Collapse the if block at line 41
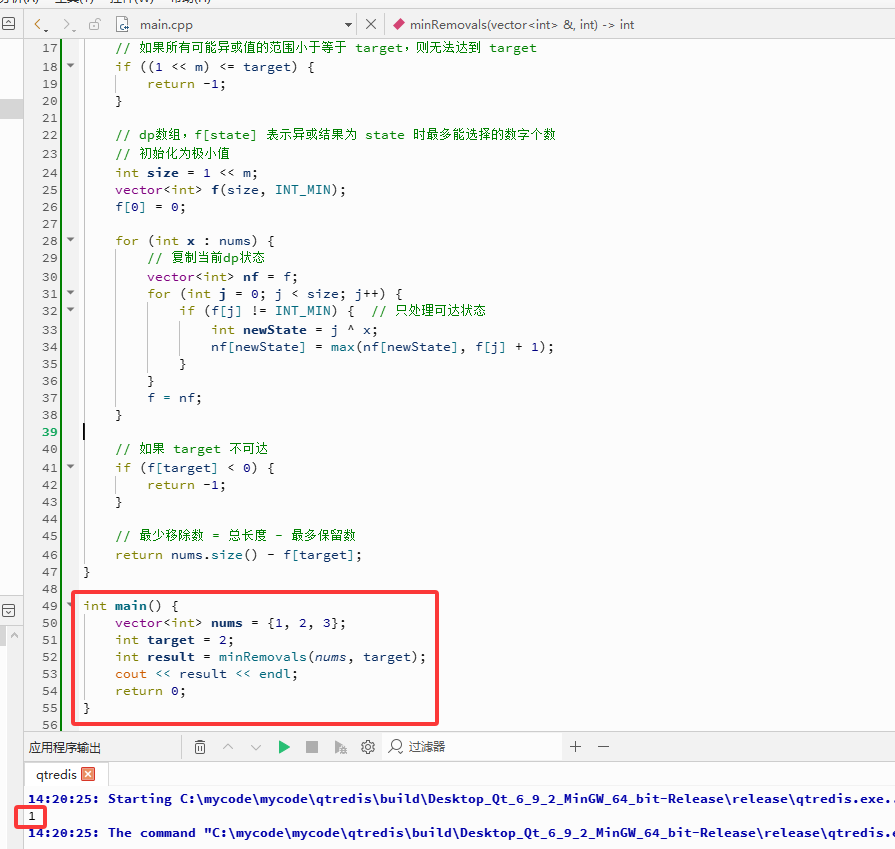The width and height of the screenshot is (895, 849). [71, 466]
